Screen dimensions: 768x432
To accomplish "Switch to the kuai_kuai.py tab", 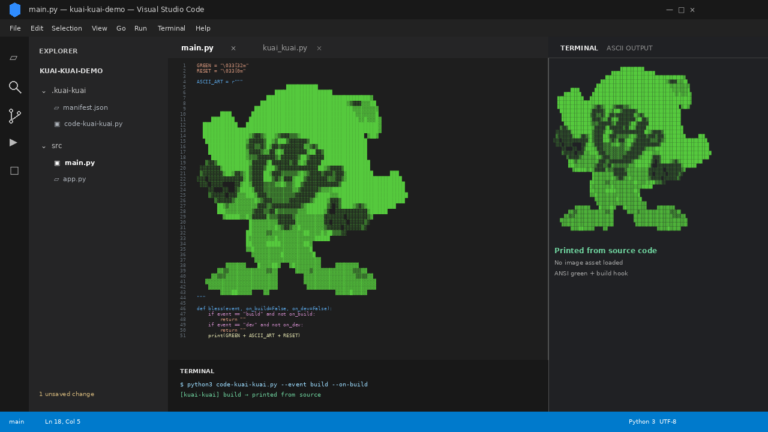I will pyautogui.click(x=285, y=48).
